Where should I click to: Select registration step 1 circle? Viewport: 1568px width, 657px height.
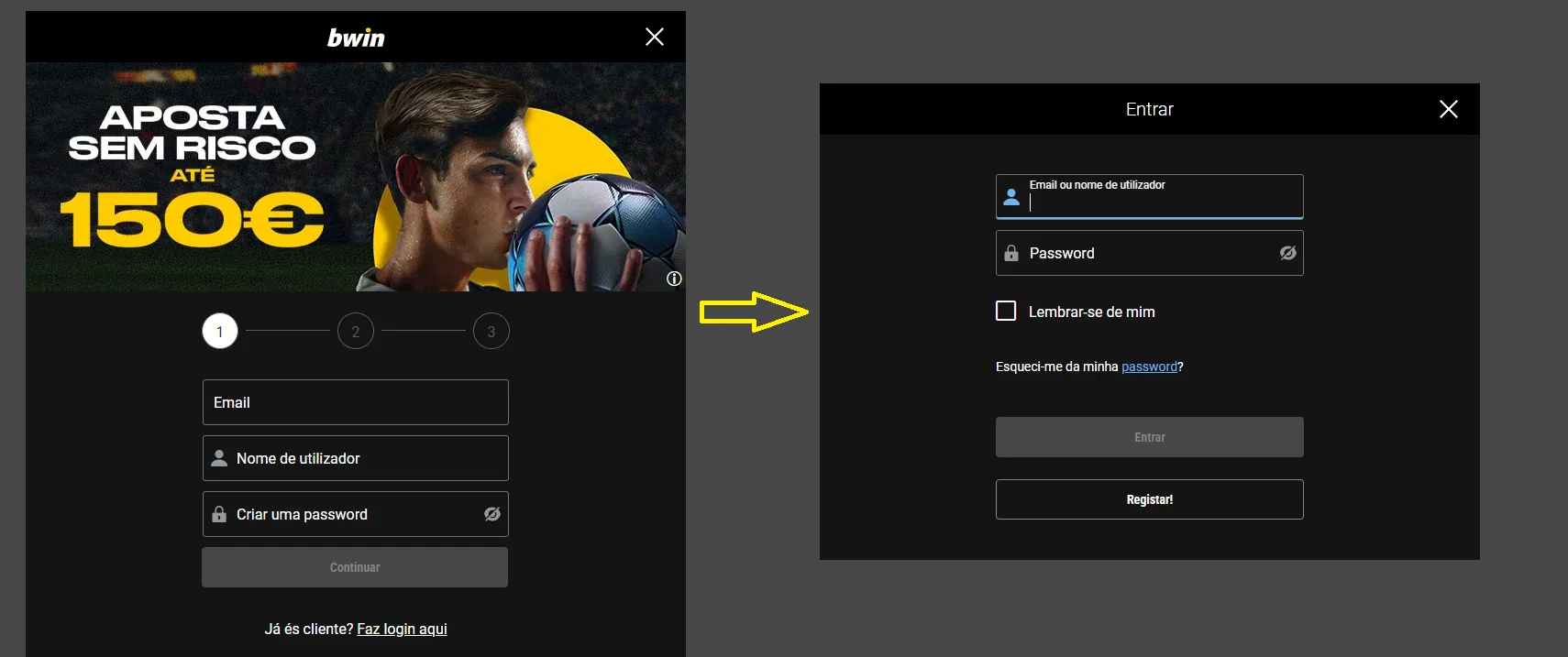click(220, 331)
